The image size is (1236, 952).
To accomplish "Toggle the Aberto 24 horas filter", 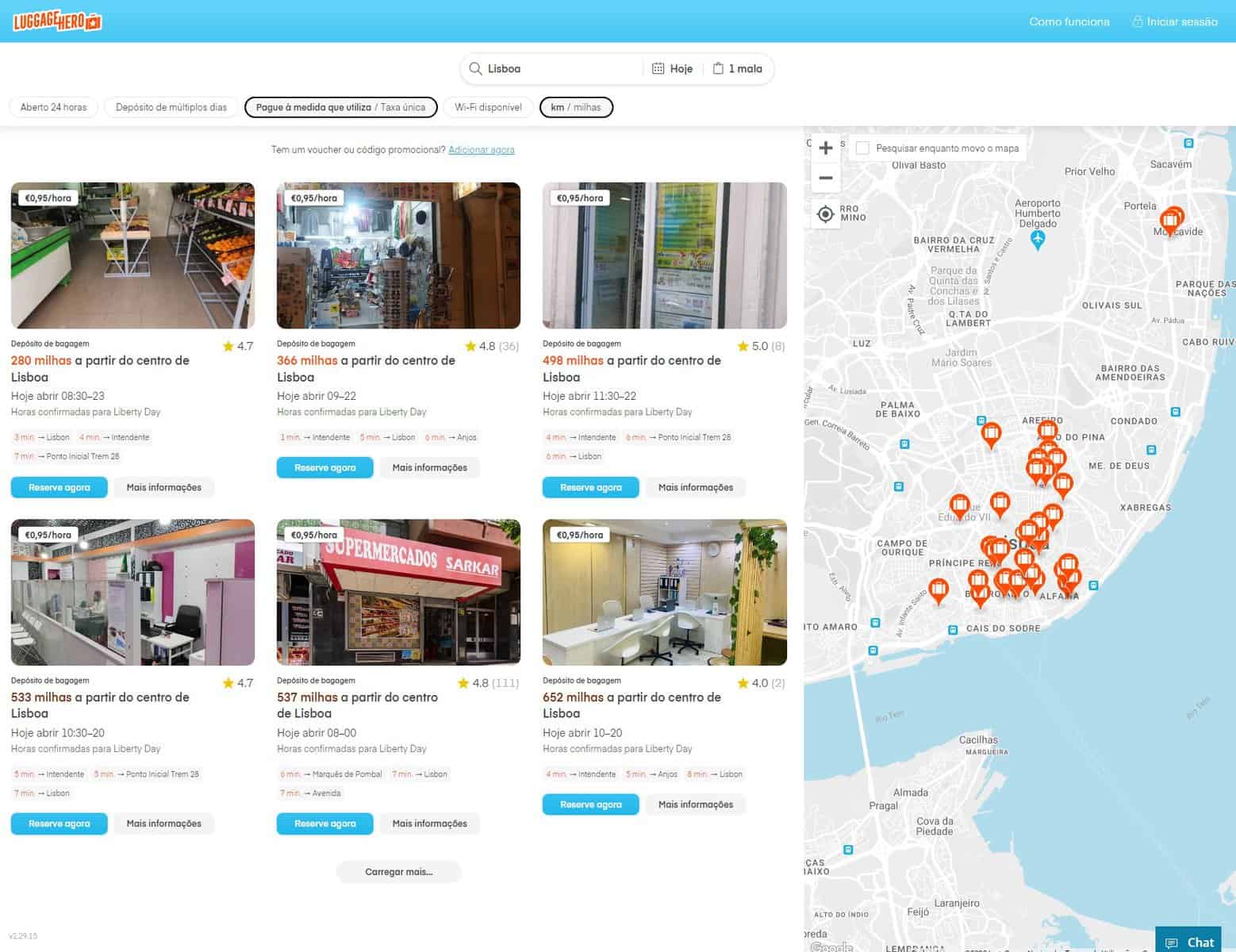I will coord(52,107).
